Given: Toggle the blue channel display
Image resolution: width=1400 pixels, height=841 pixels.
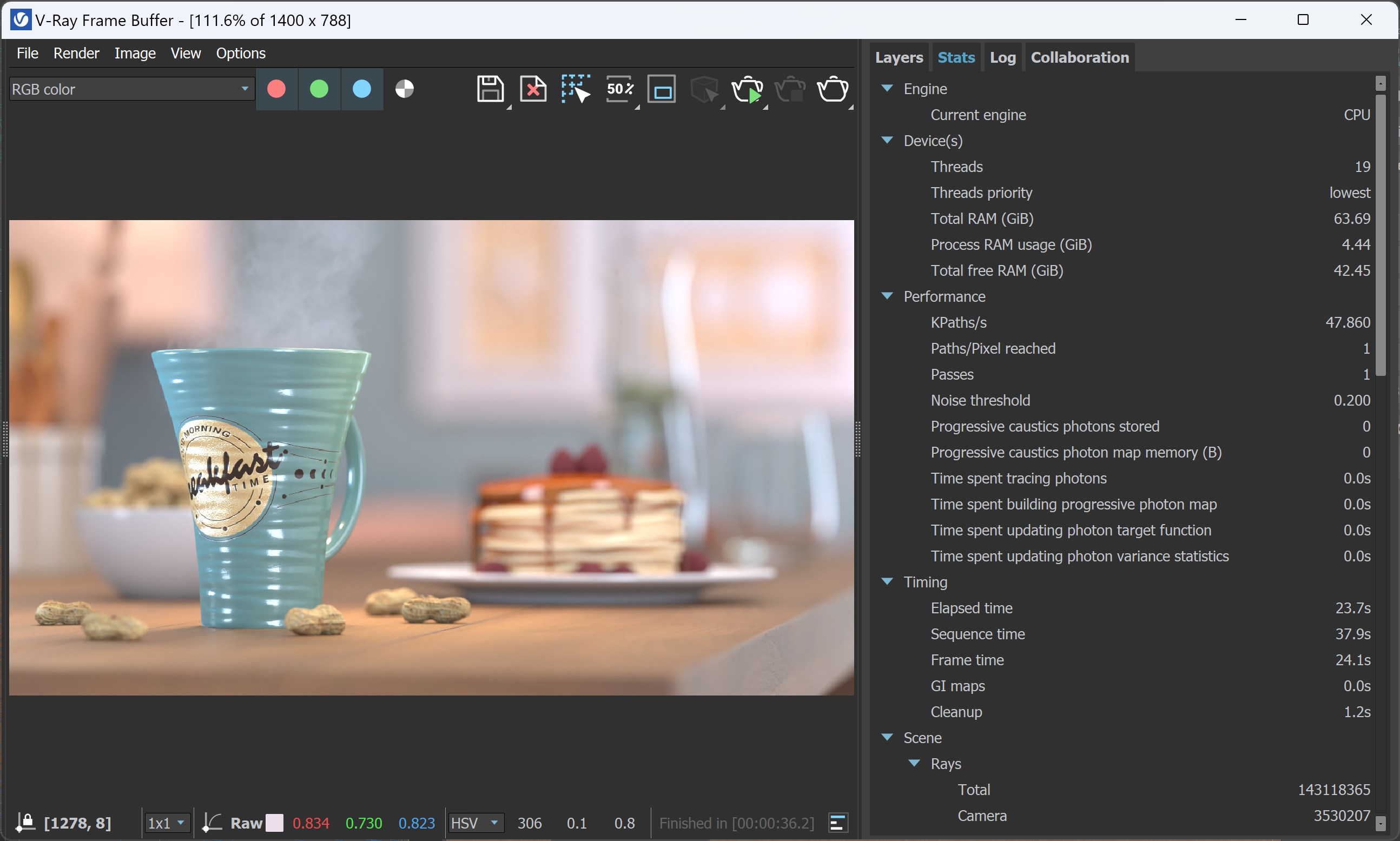Looking at the screenshot, I should coord(361,89).
